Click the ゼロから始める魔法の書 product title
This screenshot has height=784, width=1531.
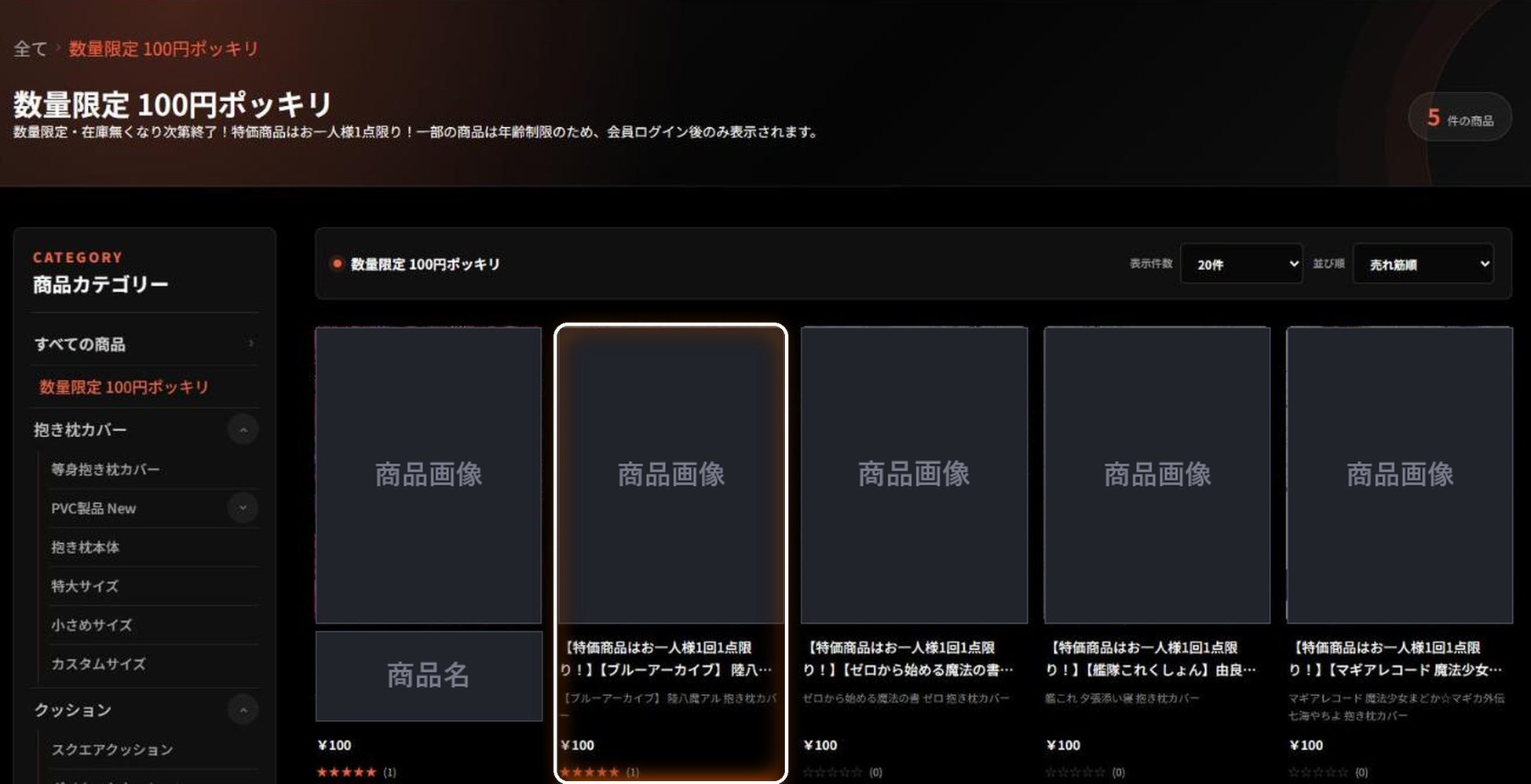pyautogui.click(x=908, y=658)
